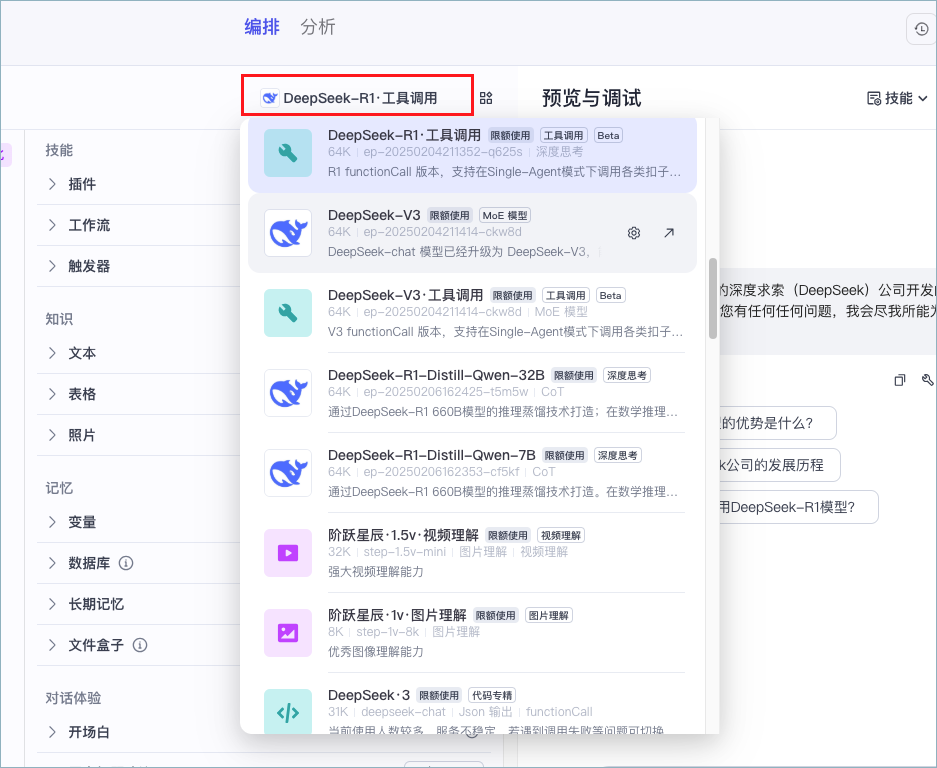
Task: Click the suggested question ending 的优势是什么?
Action: tap(777, 423)
